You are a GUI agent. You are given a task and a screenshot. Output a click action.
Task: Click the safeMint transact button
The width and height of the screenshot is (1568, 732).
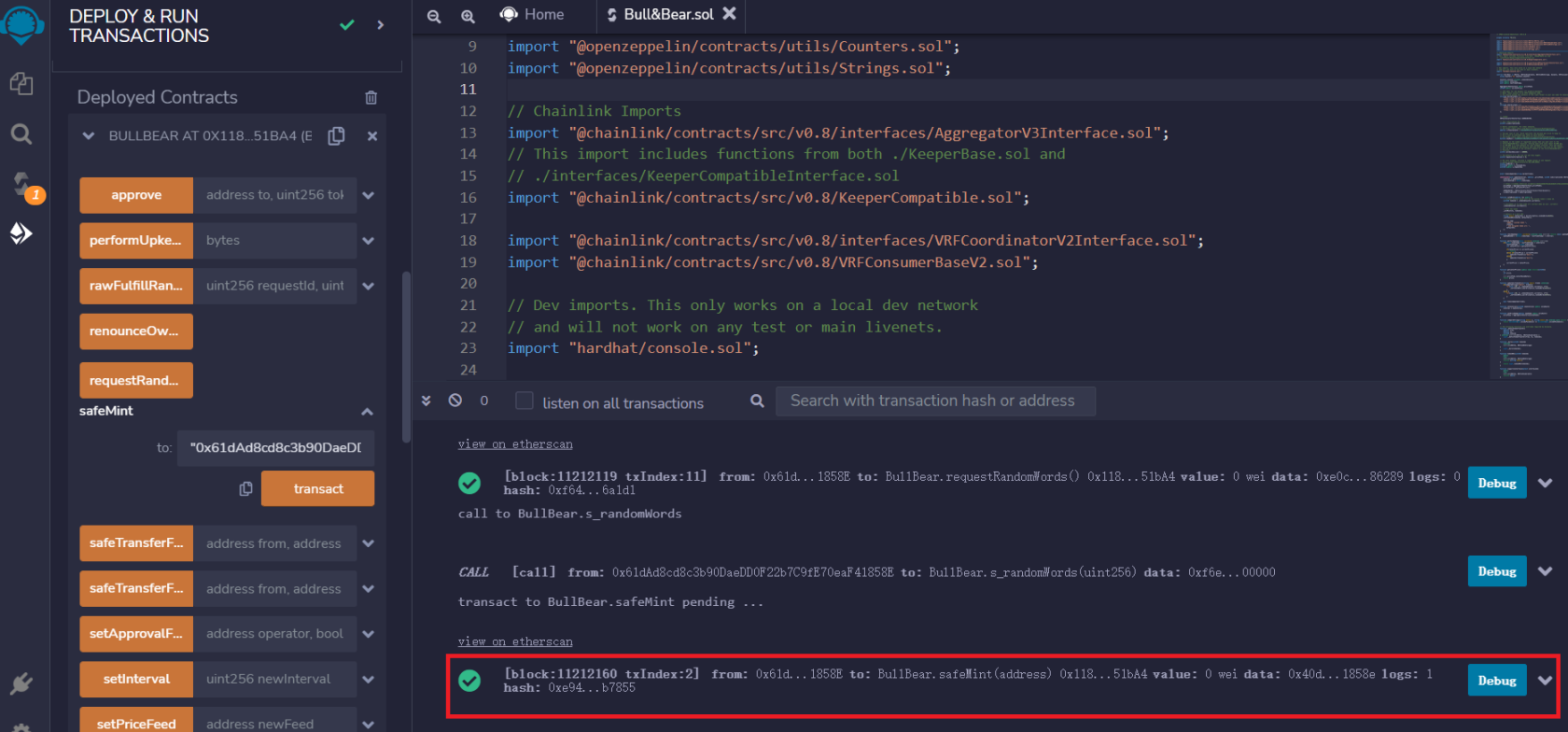(317, 488)
